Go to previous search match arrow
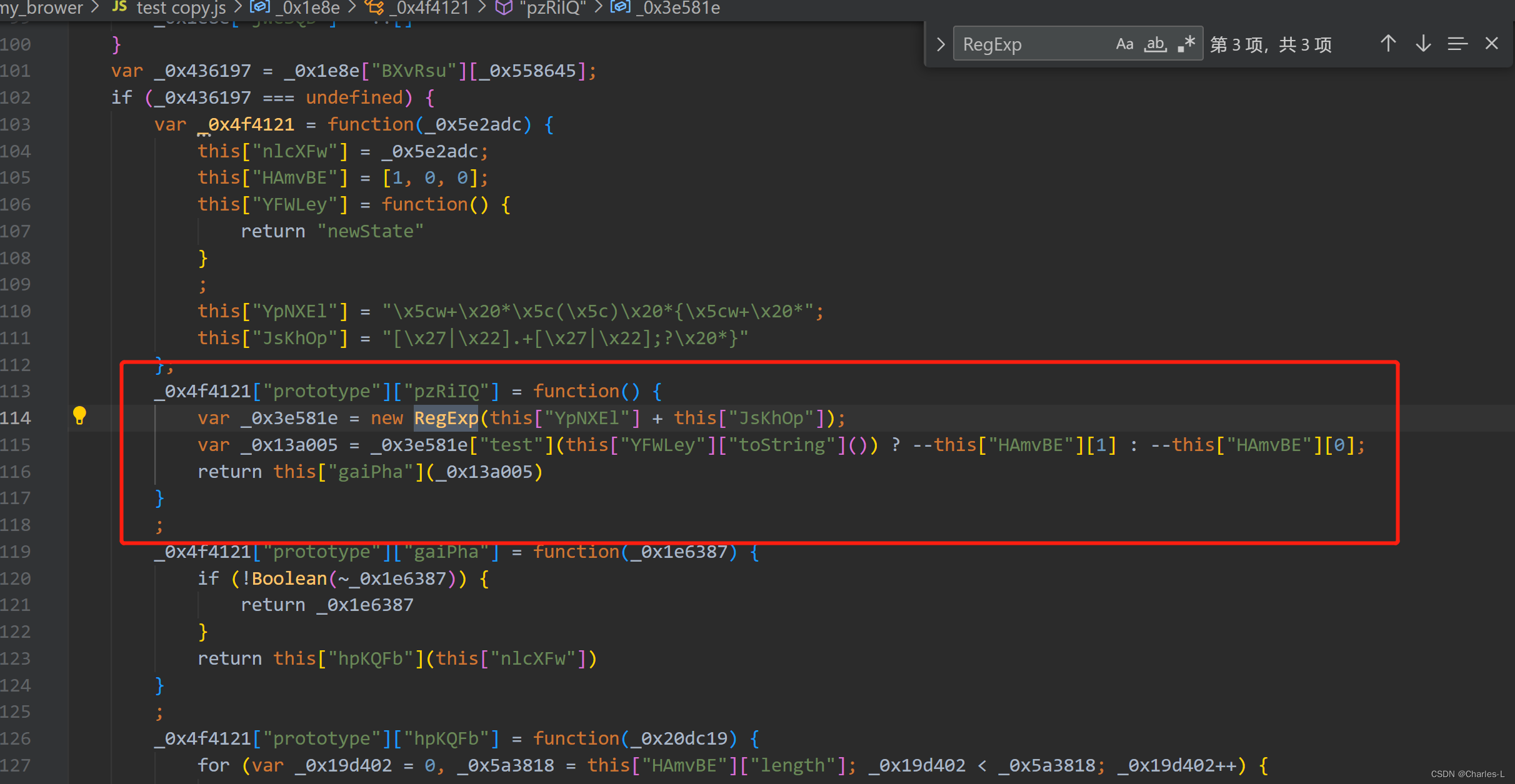1515x784 pixels. click(x=1388, y=44)
